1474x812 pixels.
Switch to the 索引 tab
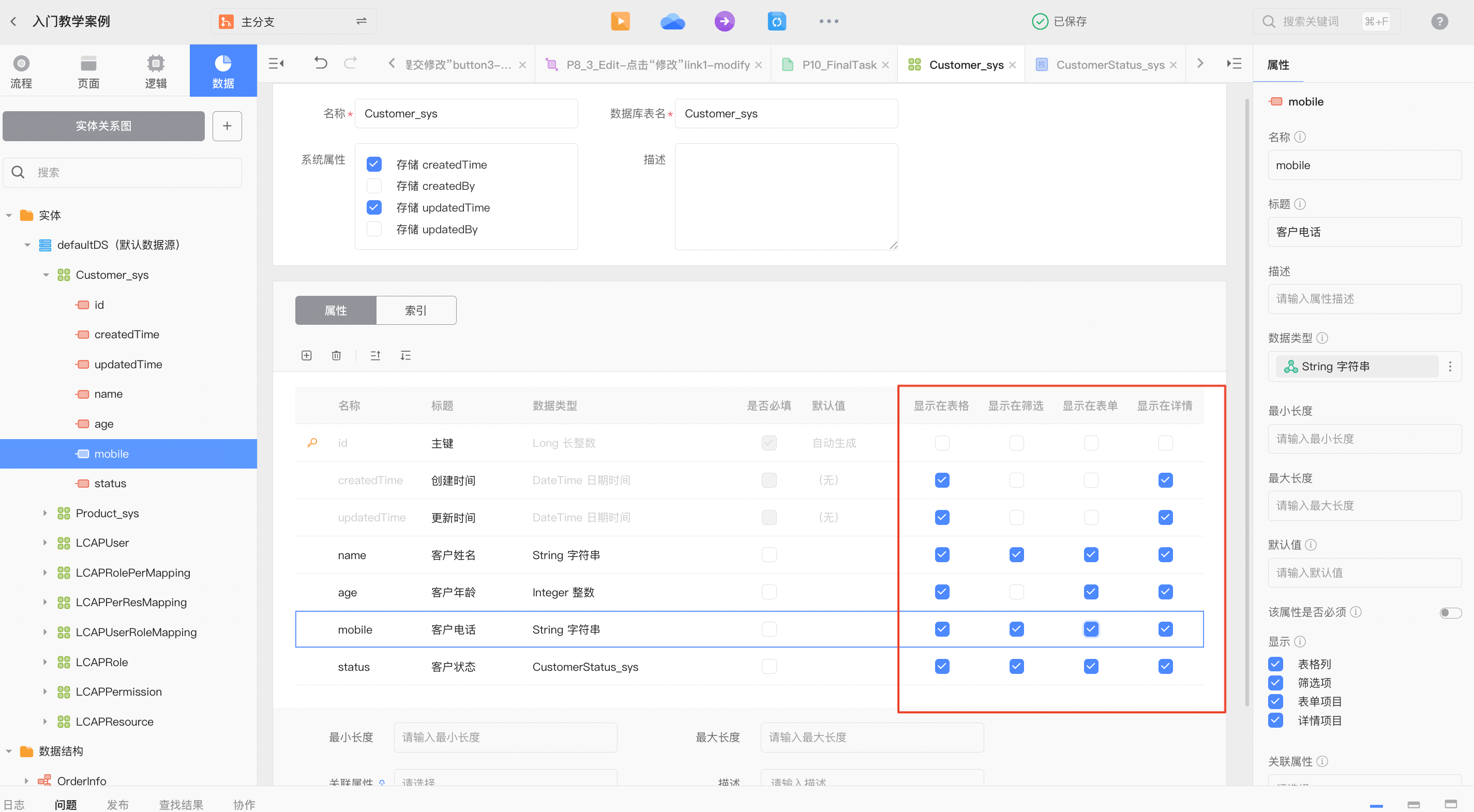point(415,310)
